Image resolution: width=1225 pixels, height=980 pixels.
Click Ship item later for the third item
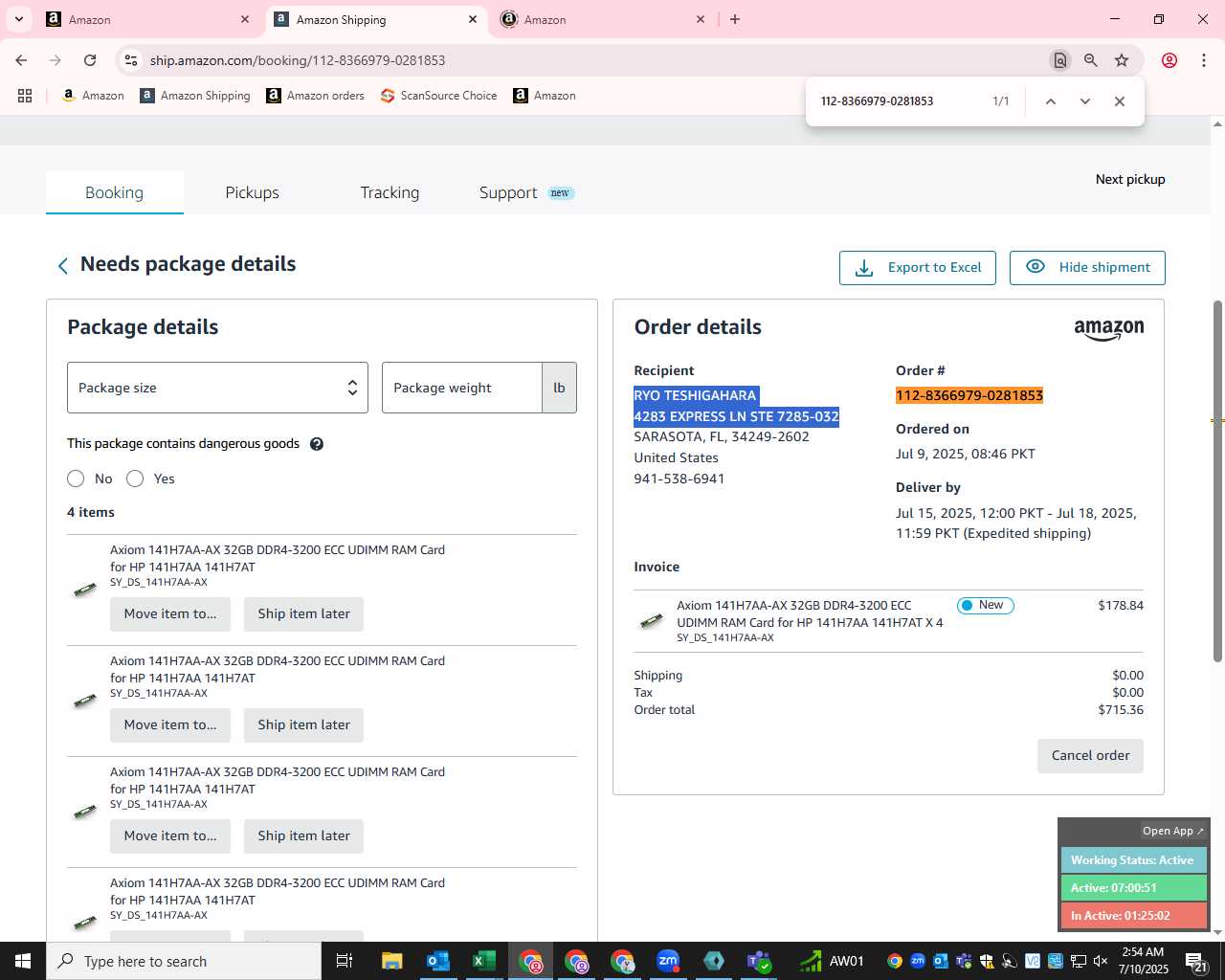tap(303, 836)
